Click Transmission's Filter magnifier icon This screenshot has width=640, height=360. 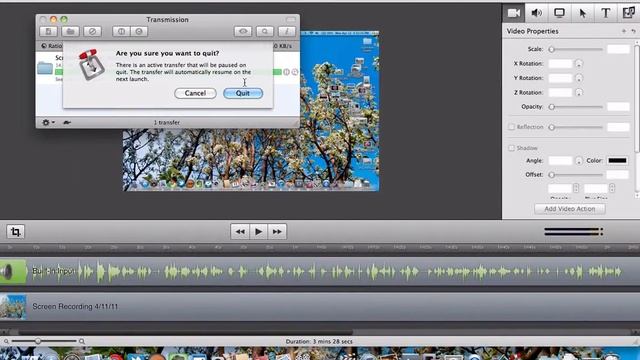(265, 31)
